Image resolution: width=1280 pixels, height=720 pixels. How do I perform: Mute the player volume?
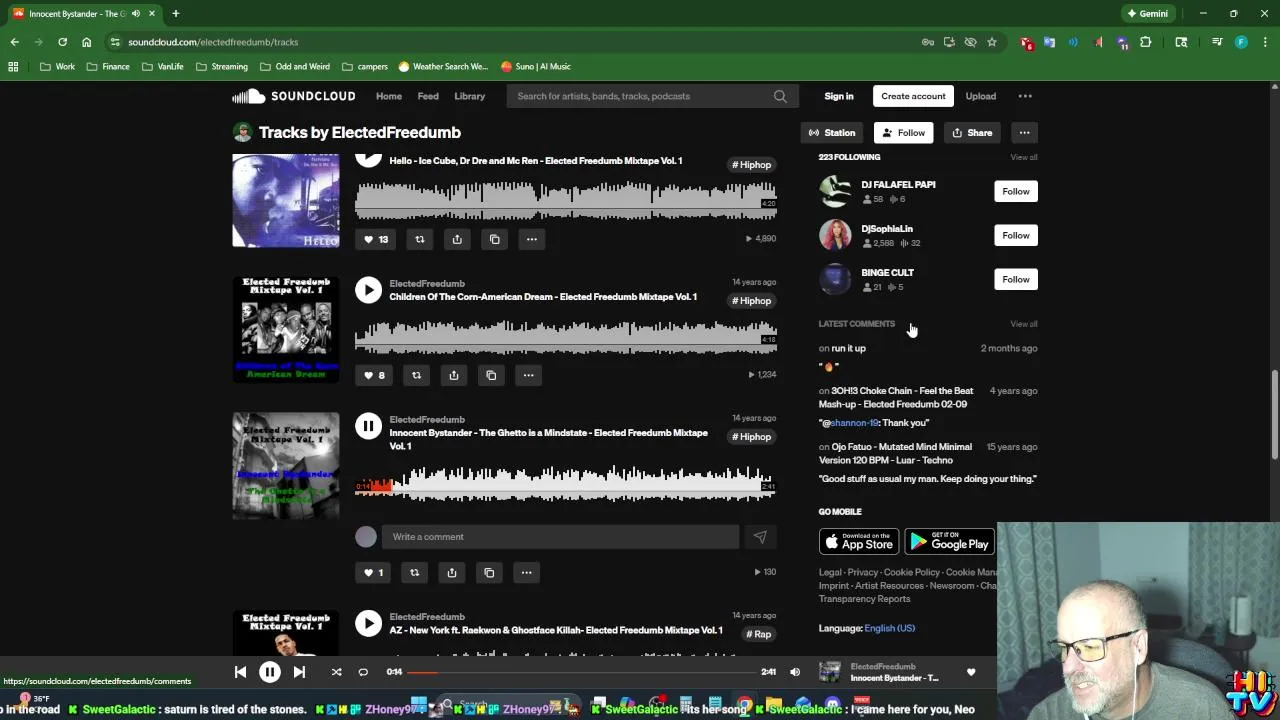point(795,672)
